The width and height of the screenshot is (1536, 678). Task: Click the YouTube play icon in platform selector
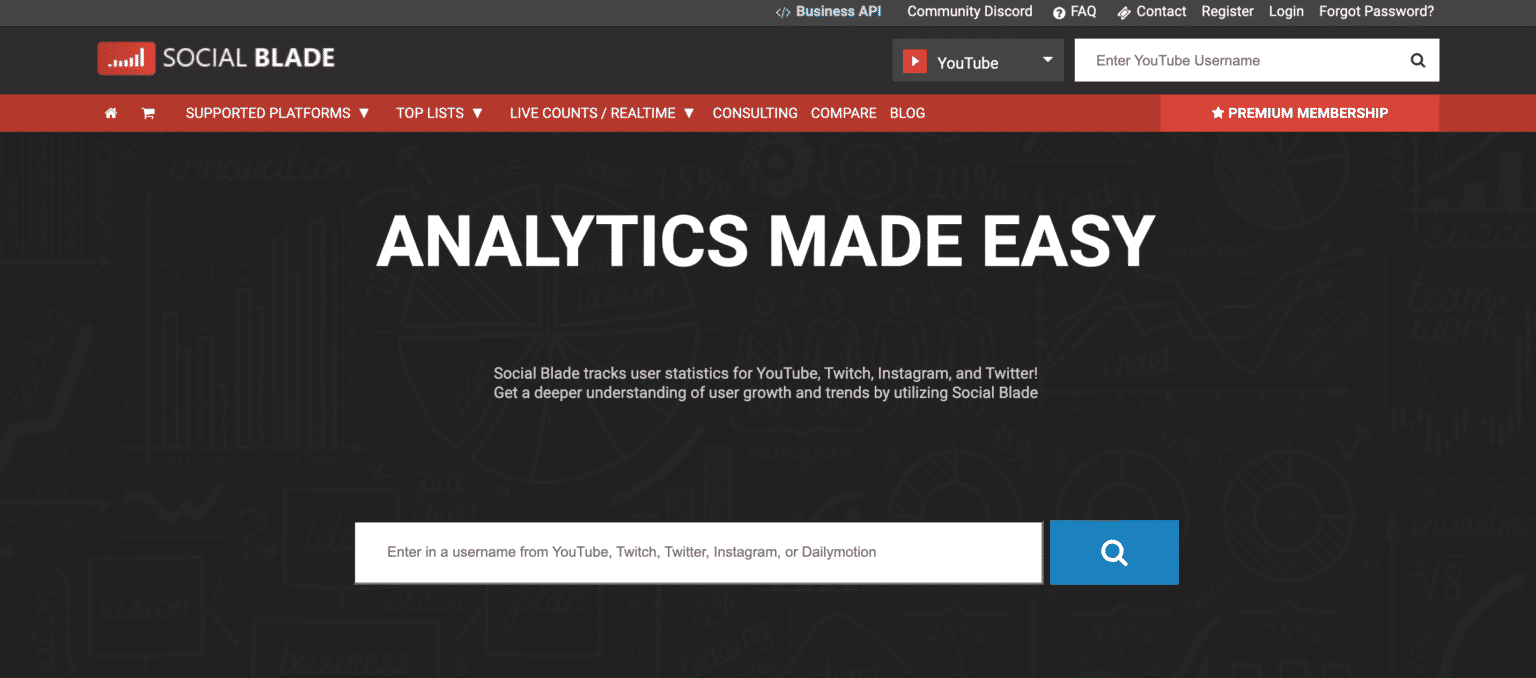click(x=915, y=61)
